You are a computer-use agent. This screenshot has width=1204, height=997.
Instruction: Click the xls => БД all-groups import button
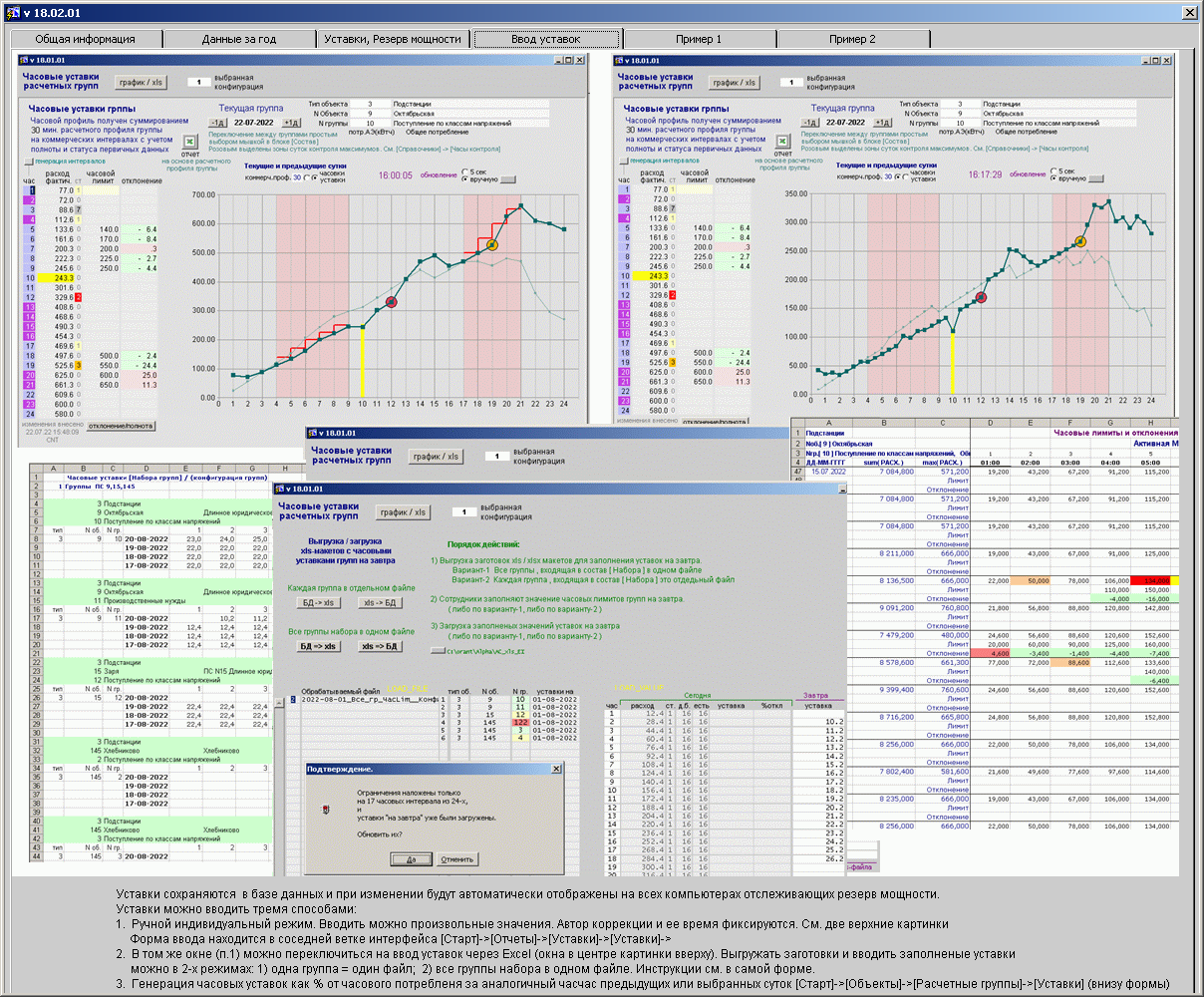[381, 646]
